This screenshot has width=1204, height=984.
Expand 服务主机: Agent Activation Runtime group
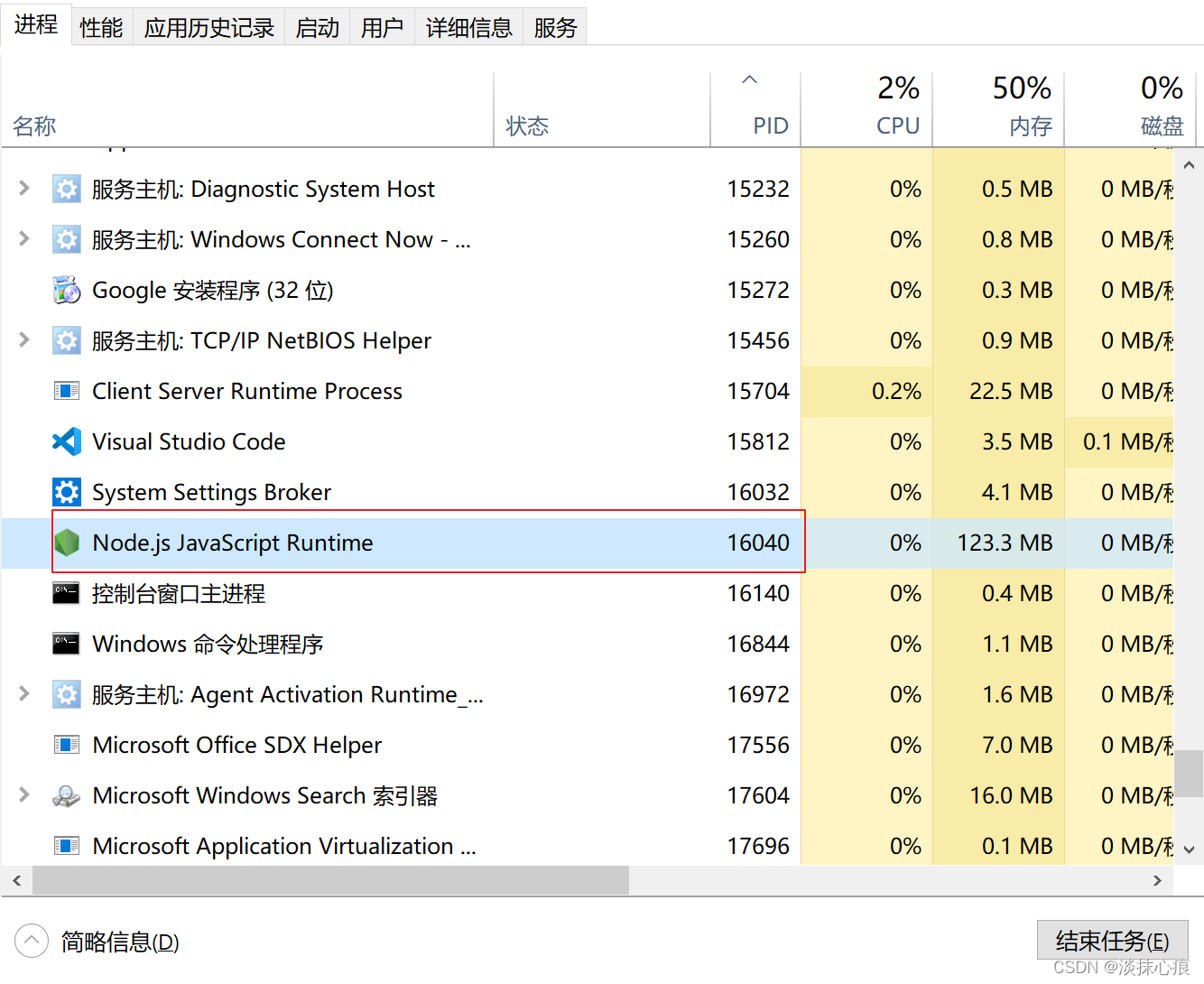[24, 693]
